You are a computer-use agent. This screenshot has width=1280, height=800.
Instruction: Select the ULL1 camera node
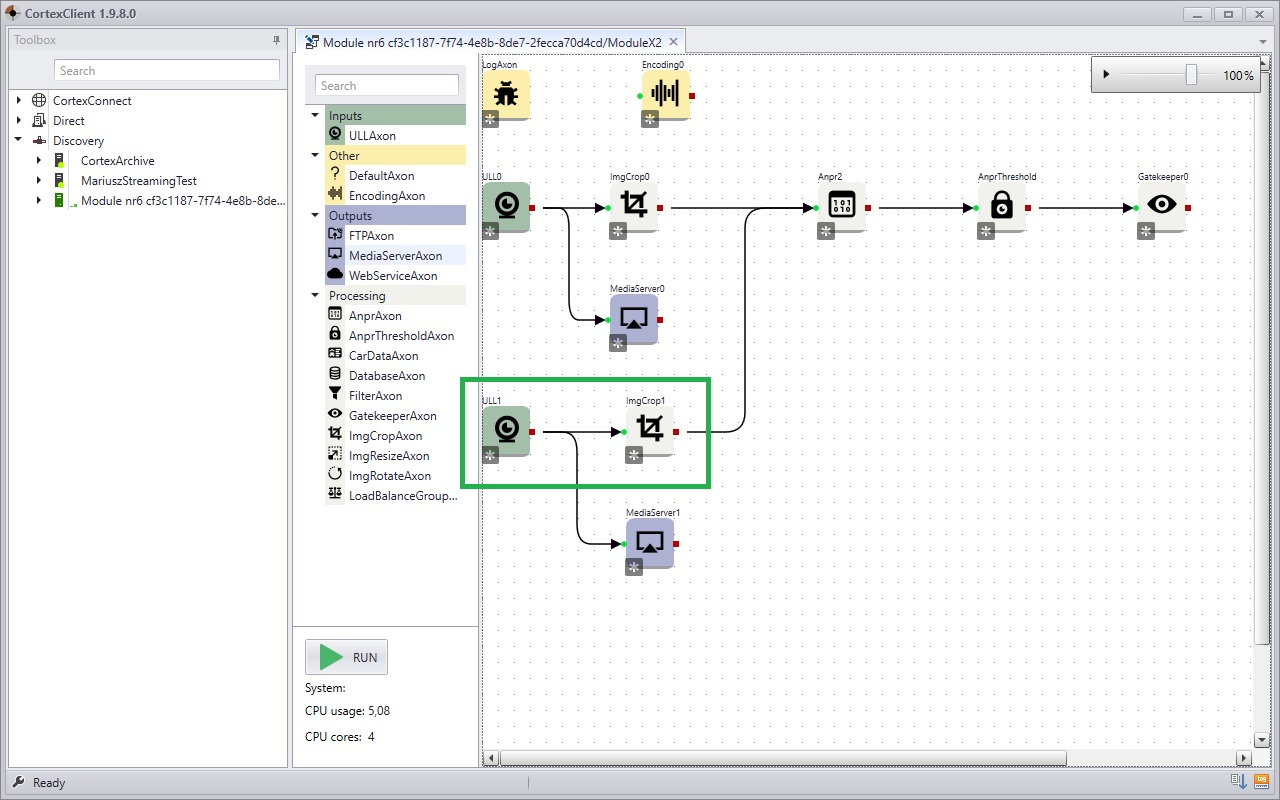tap(506, 431)
